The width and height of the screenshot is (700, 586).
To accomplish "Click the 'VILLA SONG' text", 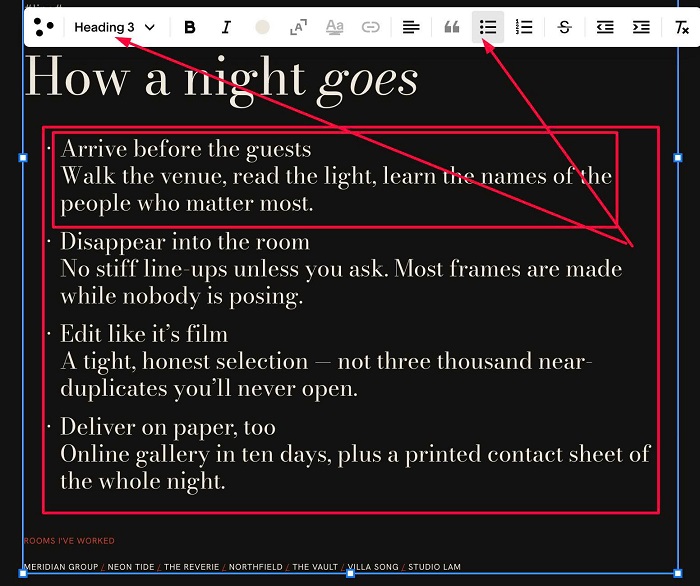I will click(373, 567).
